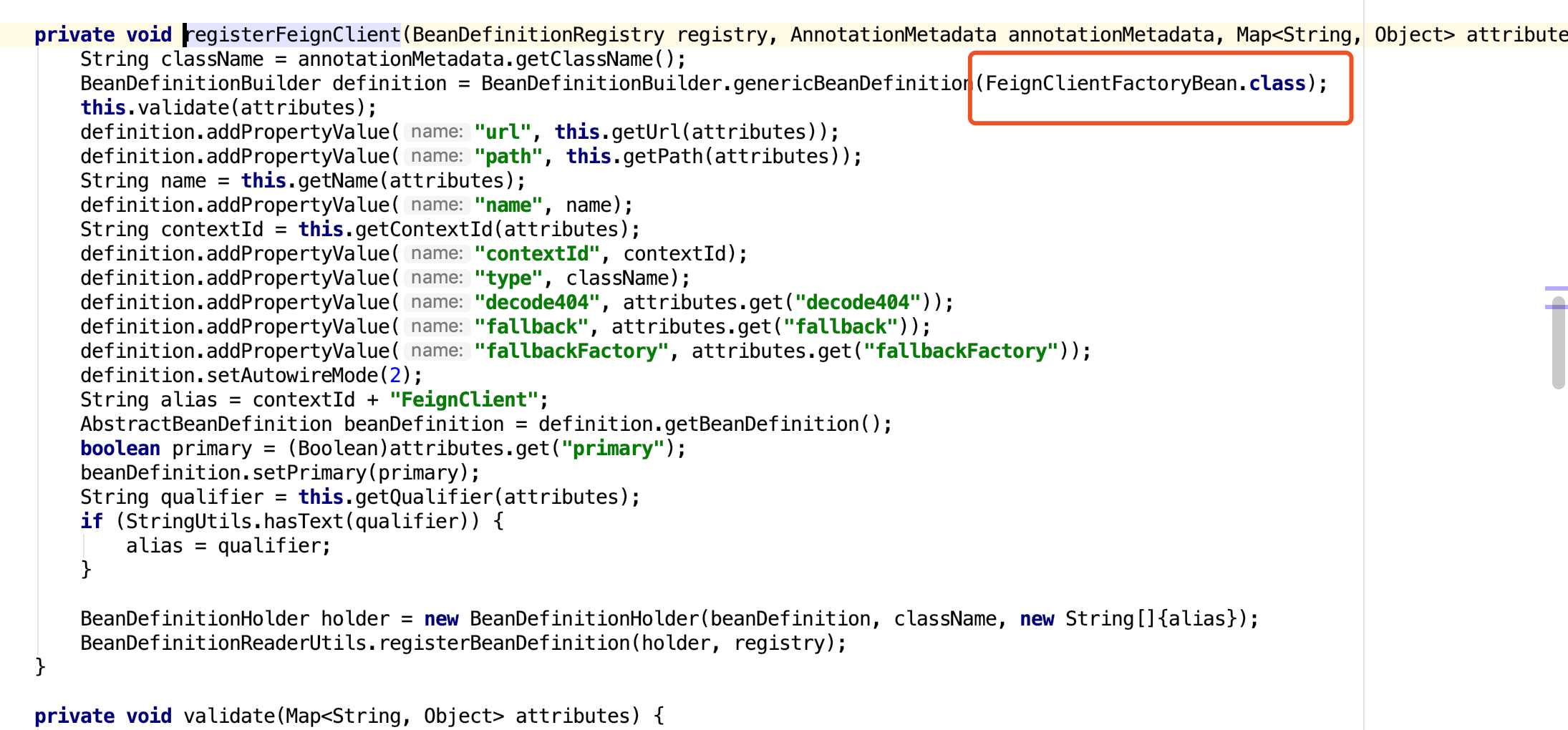Click the genericBeanDefinition method call
1568x730 pixels.
point(852,83)
